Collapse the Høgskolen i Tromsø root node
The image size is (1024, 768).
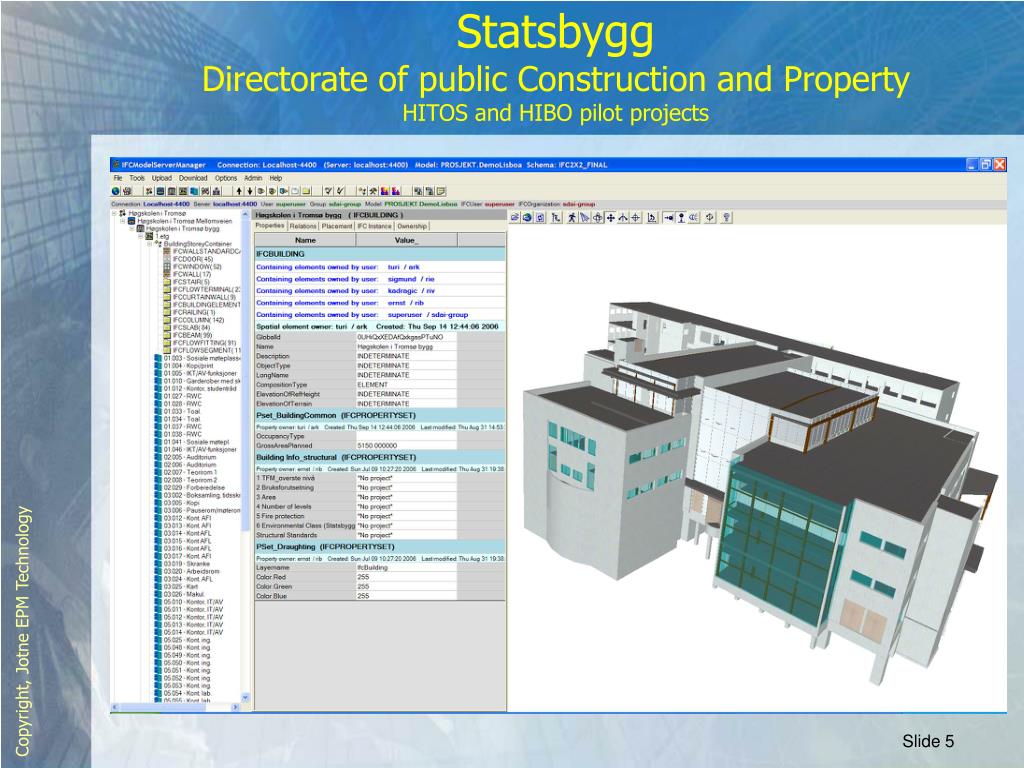[114, 213]
